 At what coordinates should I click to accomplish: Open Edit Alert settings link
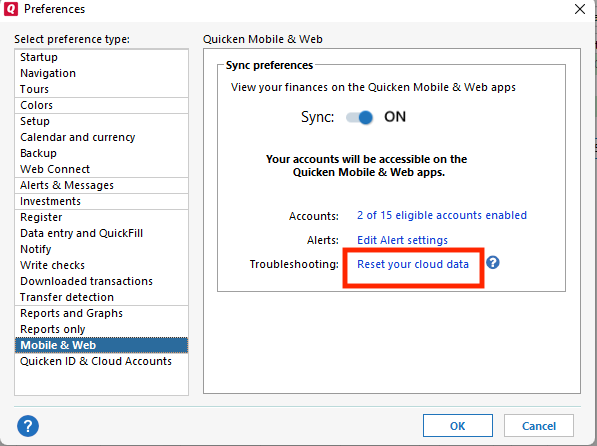click(402, 240)
